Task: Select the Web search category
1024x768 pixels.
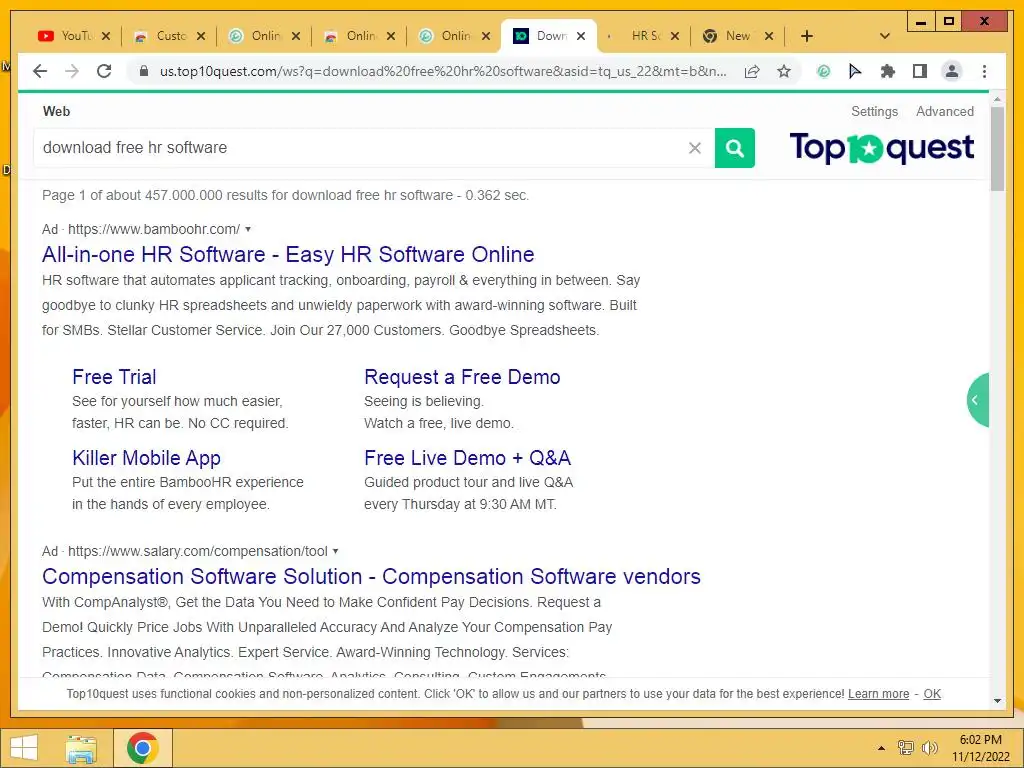Action: click(x=56, y=112)
